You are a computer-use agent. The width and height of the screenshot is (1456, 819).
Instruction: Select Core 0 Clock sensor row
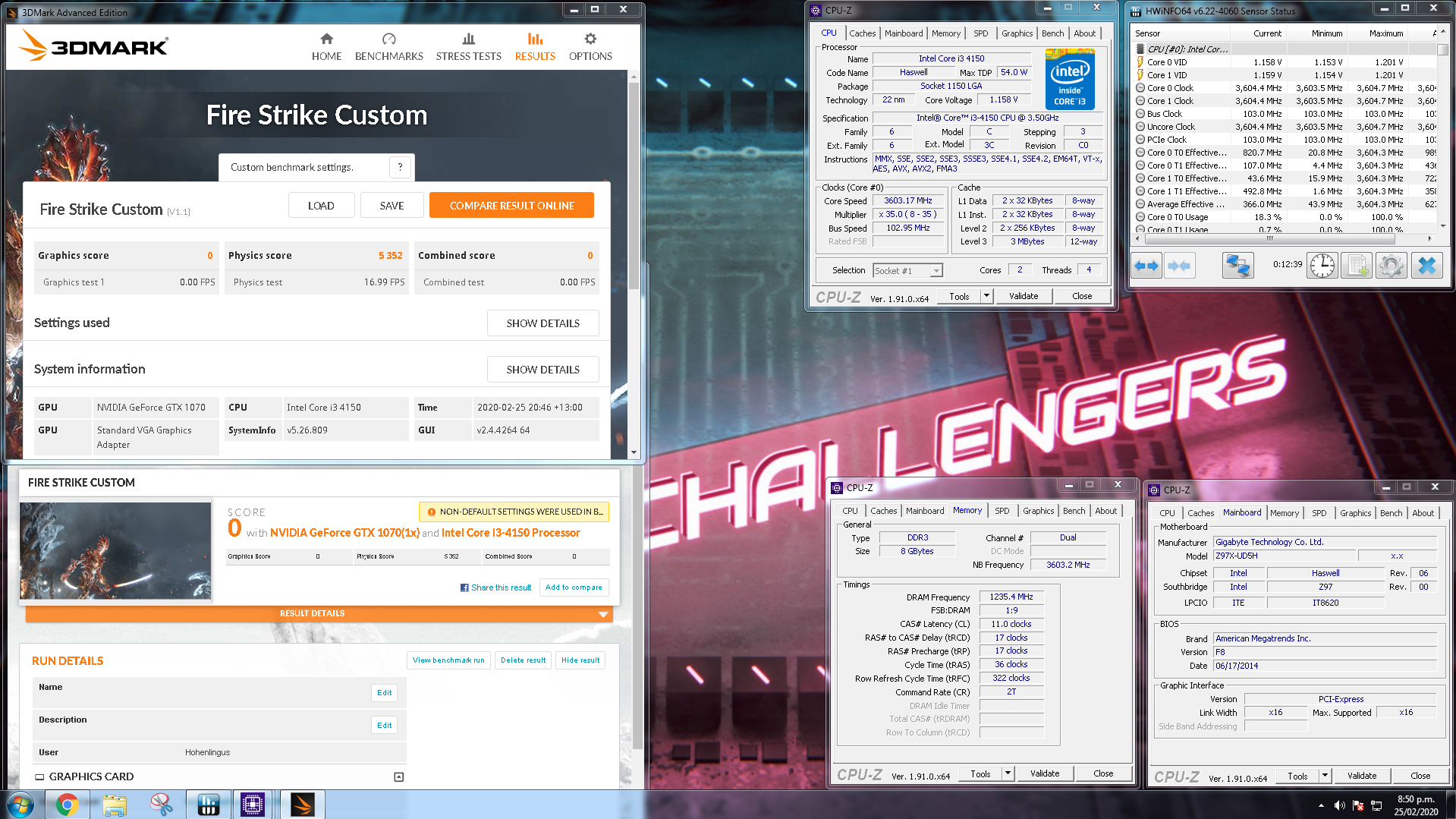[1284, 88]
